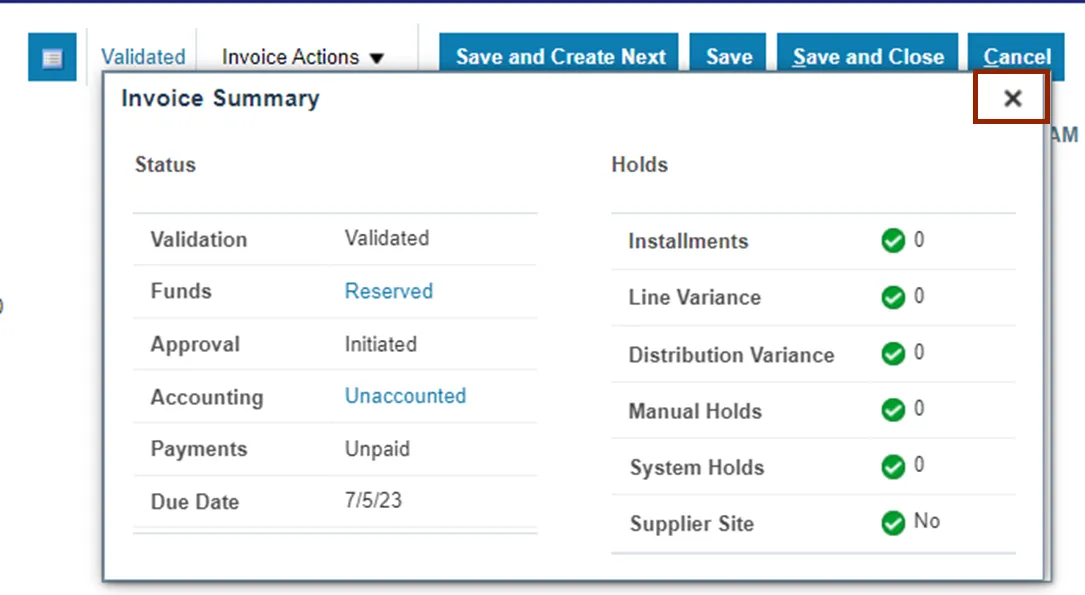
Task: Click the Due Date value 7/5/23
Action: (x=373, y=500)
